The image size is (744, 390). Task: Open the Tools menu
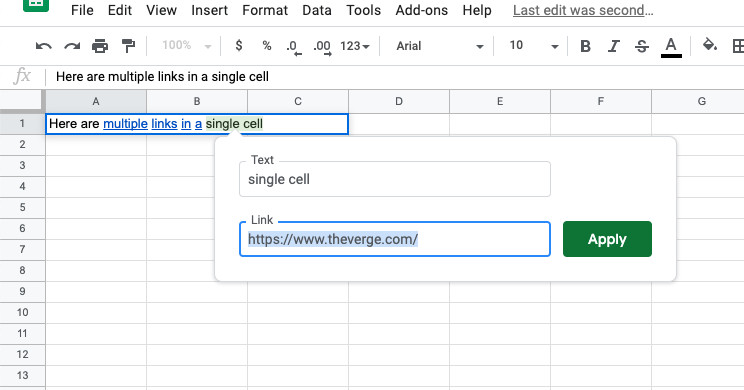pos(363,10)
